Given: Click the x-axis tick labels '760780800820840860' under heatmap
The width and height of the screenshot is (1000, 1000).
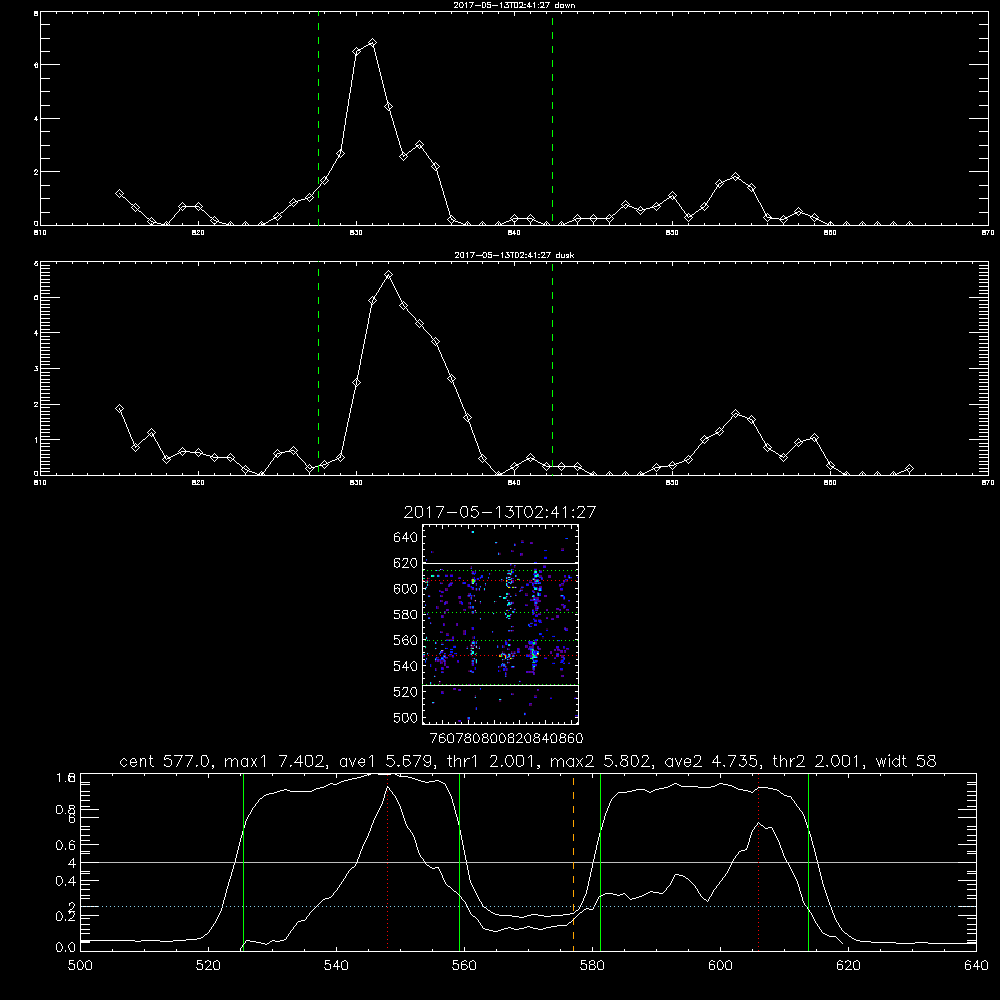Looking at the screenshot, I should 506,739.
